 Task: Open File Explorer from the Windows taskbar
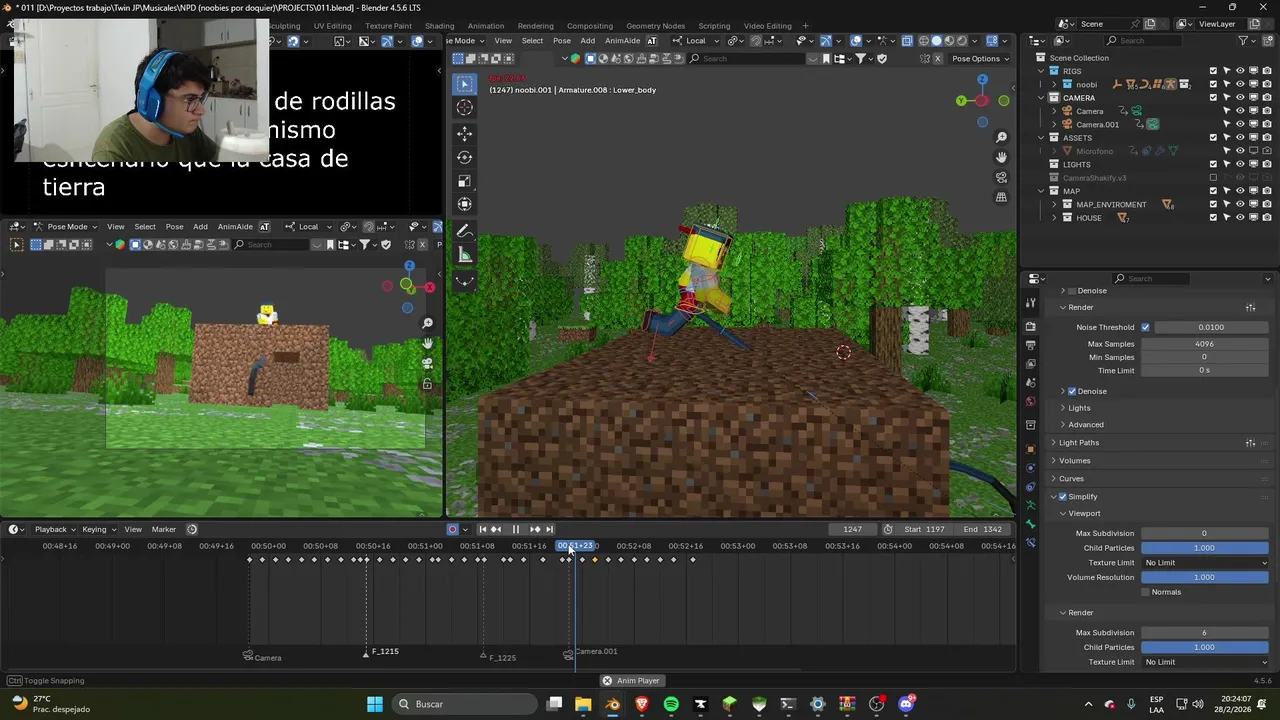coord(583,704)
